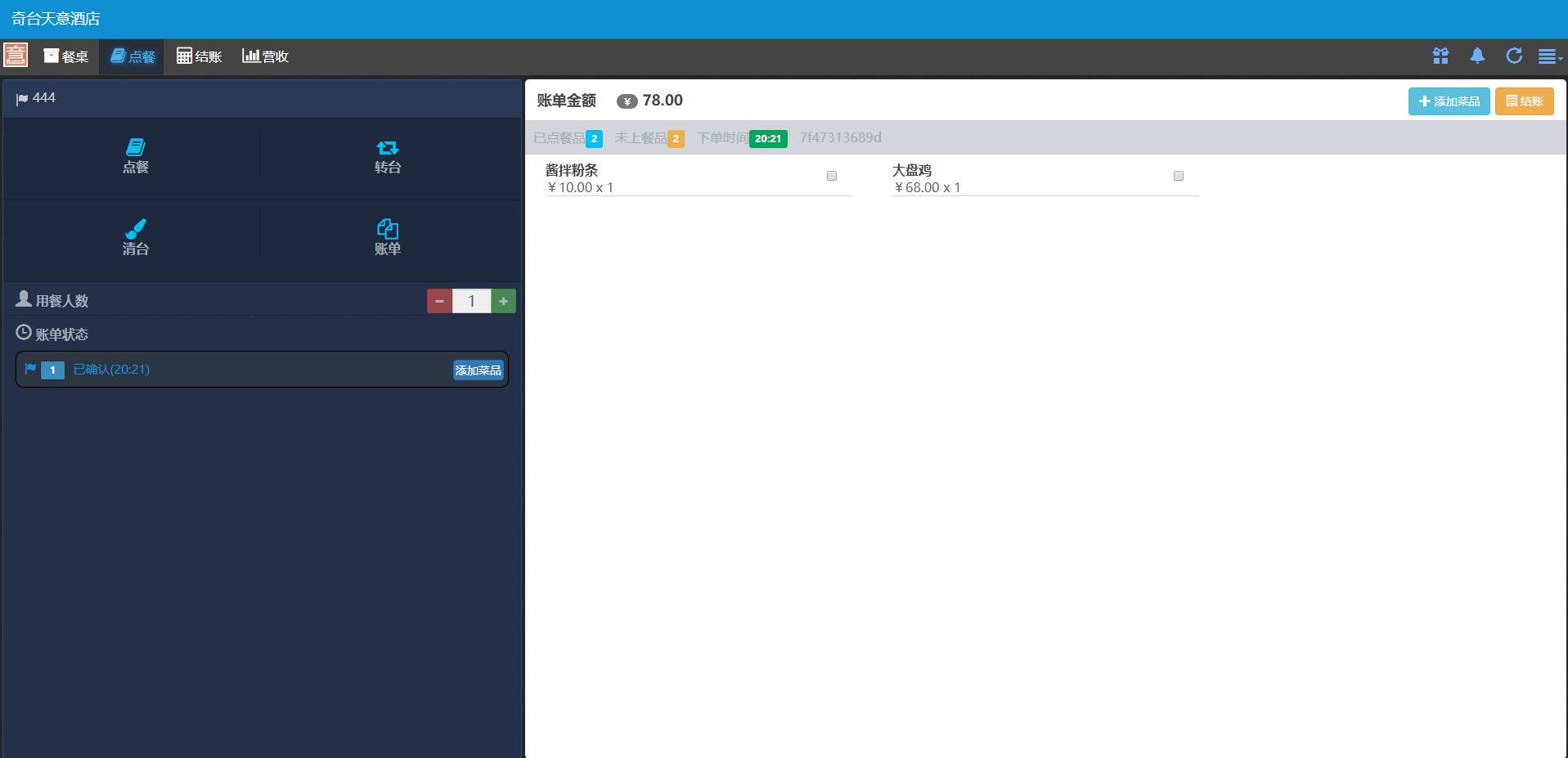Click the refresh icon
The width and height of the screenshot is (1568, 758).
click(1514, 56)
